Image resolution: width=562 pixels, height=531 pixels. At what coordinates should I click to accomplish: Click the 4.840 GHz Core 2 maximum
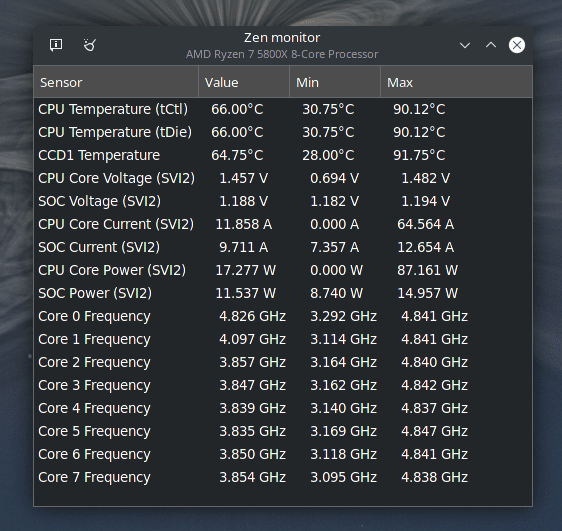435,362
